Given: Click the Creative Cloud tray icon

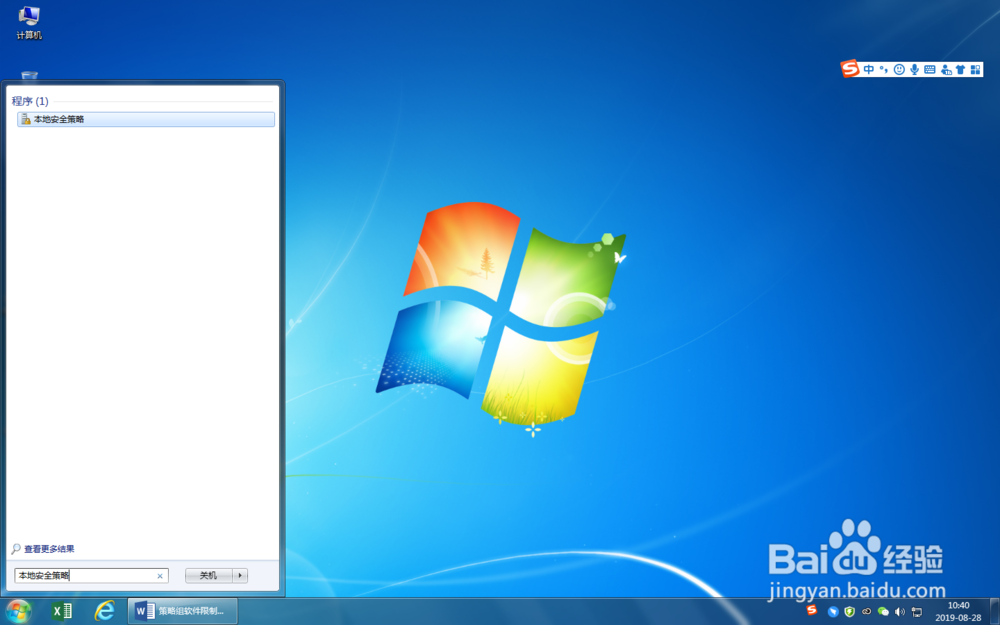Looking at the screenshot, I should tap(867, 612).
